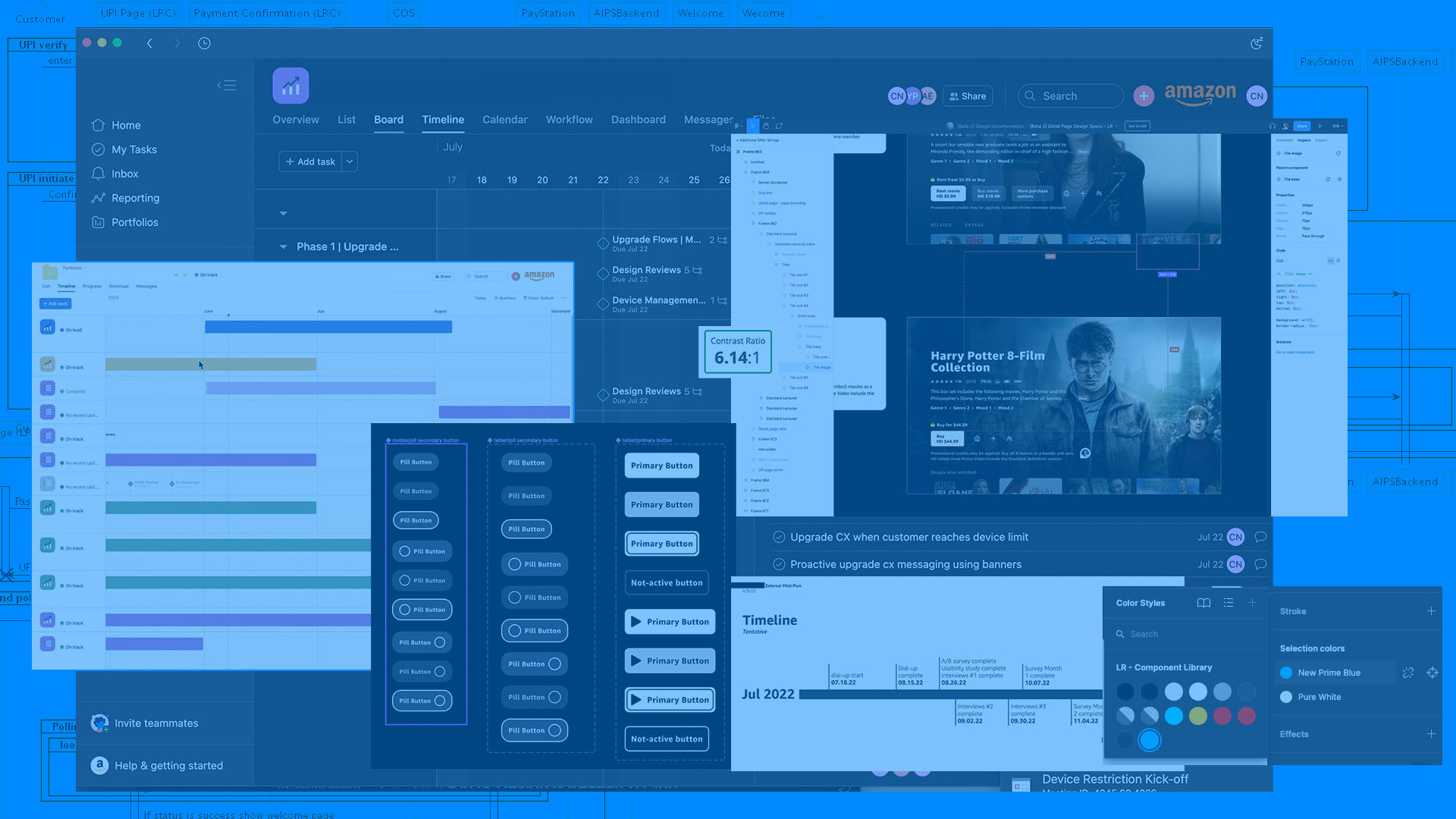Click the Upgrade Flows milestone diamond
Image resolution: width=1456 pixels, height=819 pixels.
point(603,243)
